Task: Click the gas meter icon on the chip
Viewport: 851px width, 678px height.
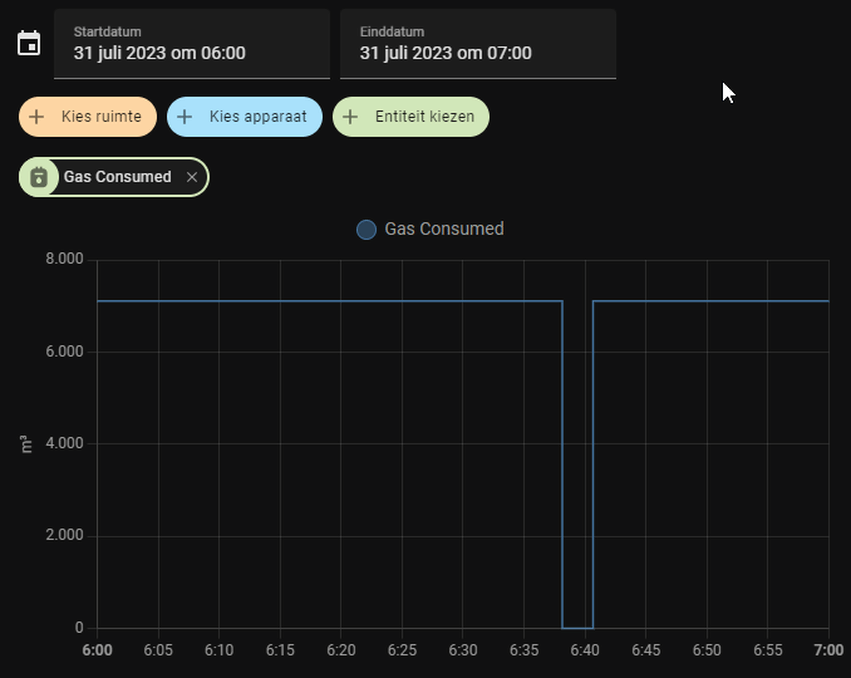Action: click(39, 177)
